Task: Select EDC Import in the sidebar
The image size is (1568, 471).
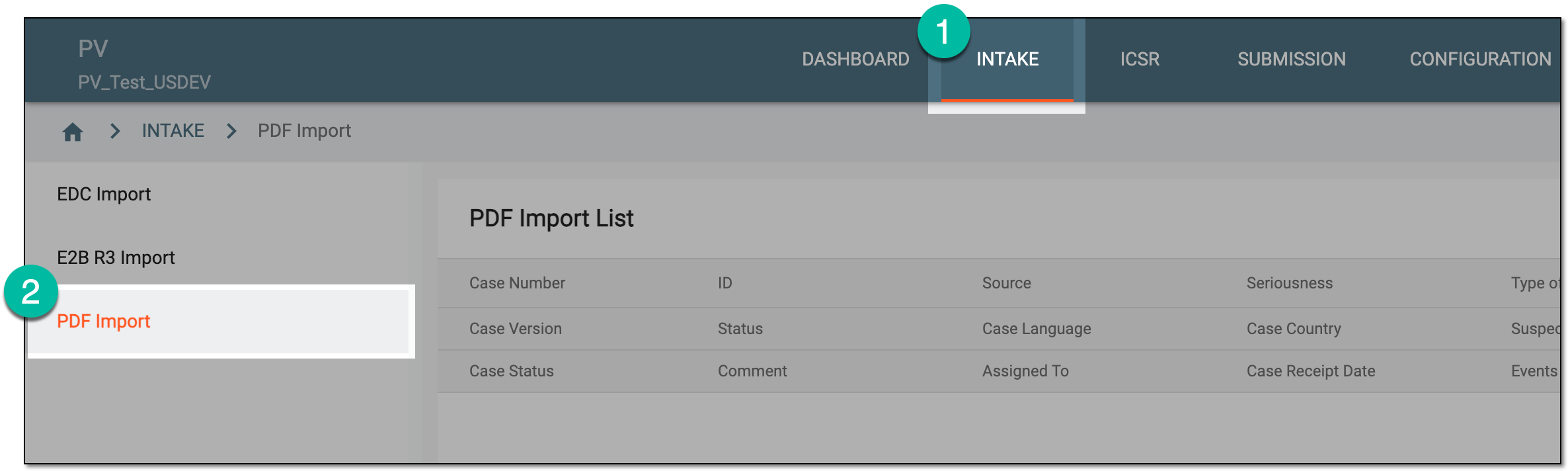Action: click(x=104, y=194)
